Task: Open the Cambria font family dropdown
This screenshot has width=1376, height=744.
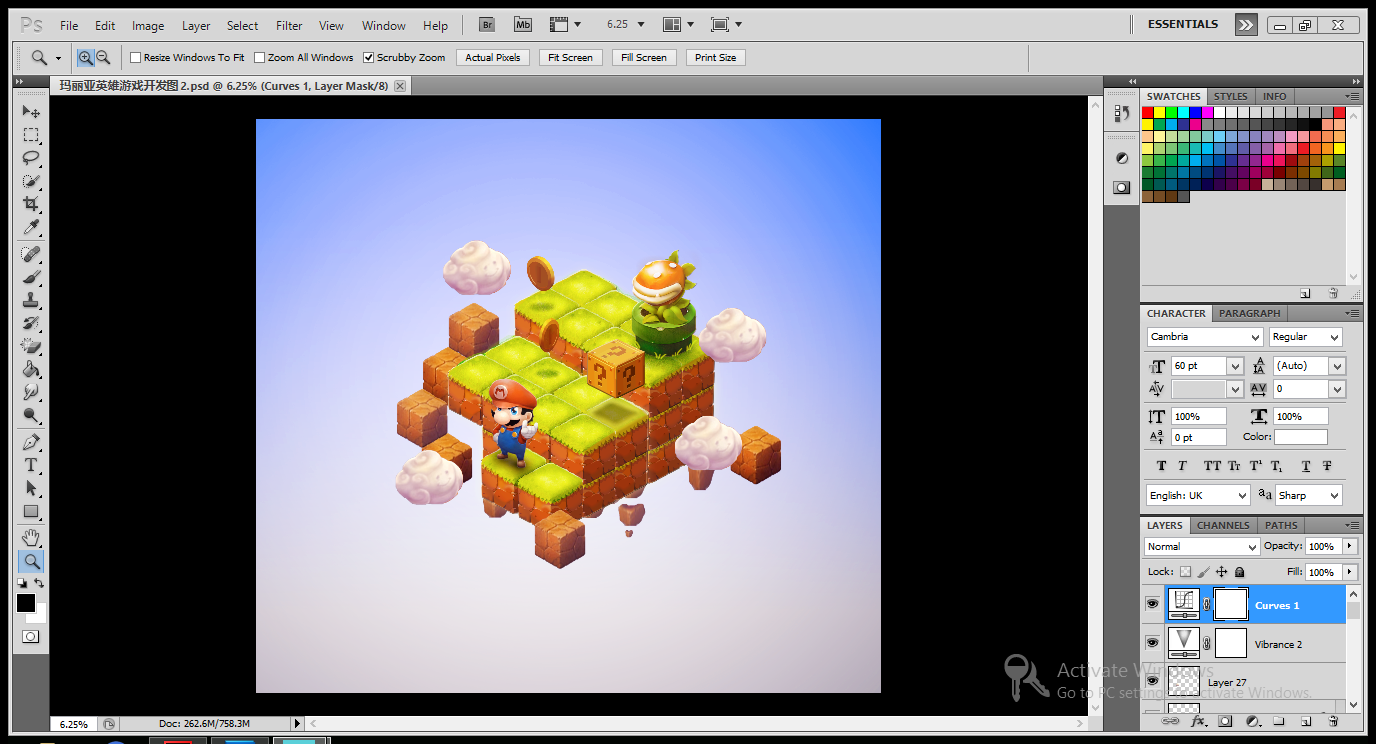Action: 1205,337
